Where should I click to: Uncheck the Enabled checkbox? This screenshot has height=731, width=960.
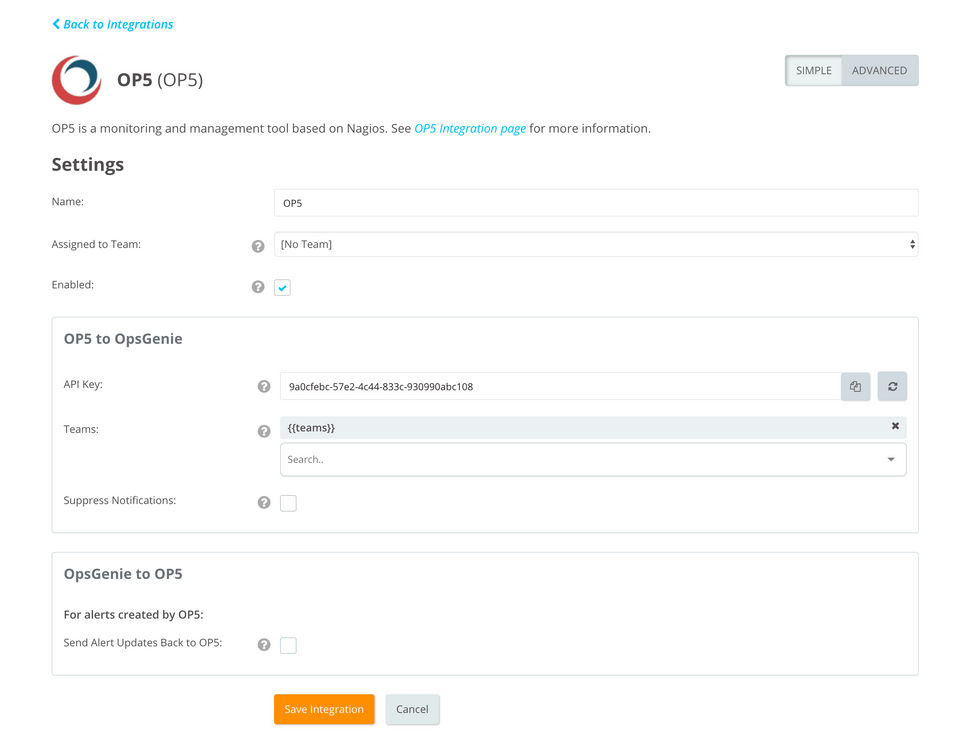click(x=283, y=288)
